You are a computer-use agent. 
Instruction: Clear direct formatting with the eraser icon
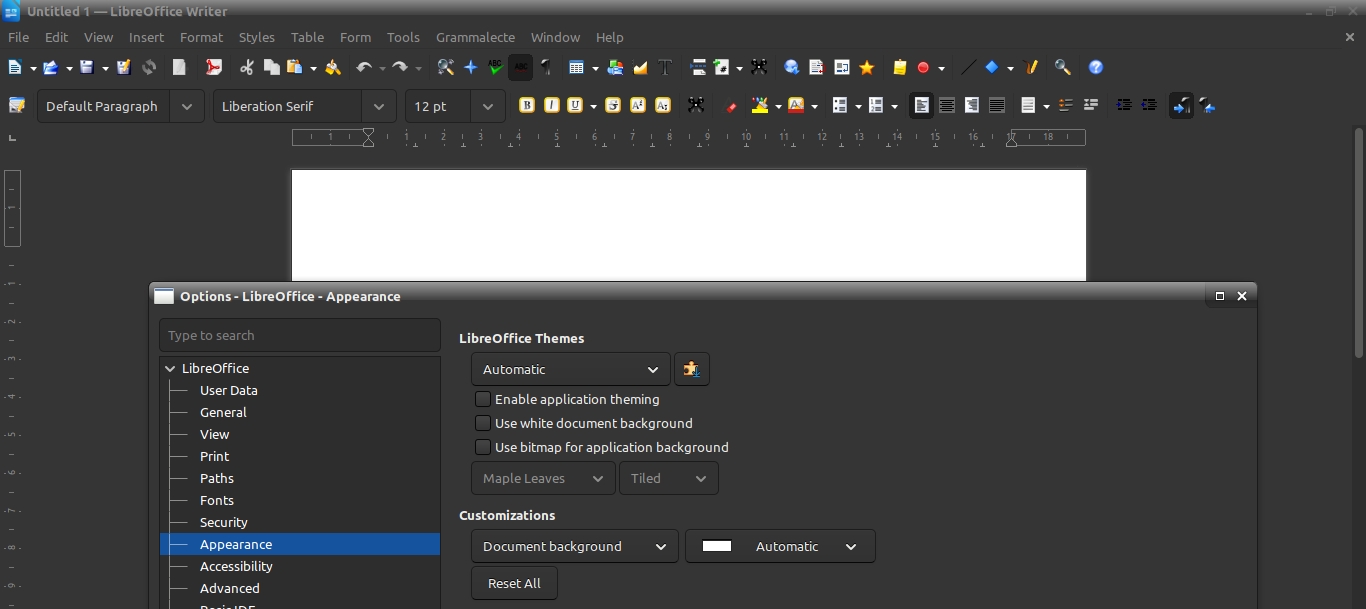tap(731, 105)
